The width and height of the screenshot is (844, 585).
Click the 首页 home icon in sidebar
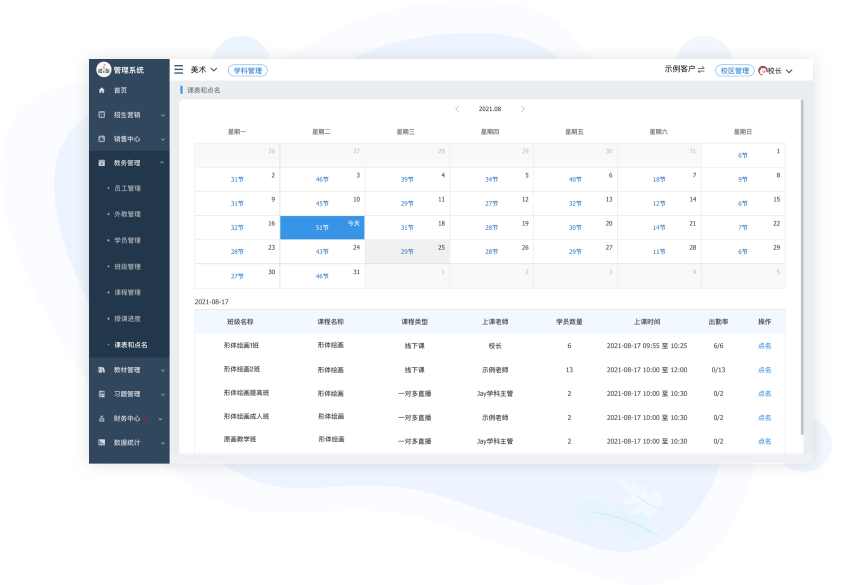(x=102, y=90)
